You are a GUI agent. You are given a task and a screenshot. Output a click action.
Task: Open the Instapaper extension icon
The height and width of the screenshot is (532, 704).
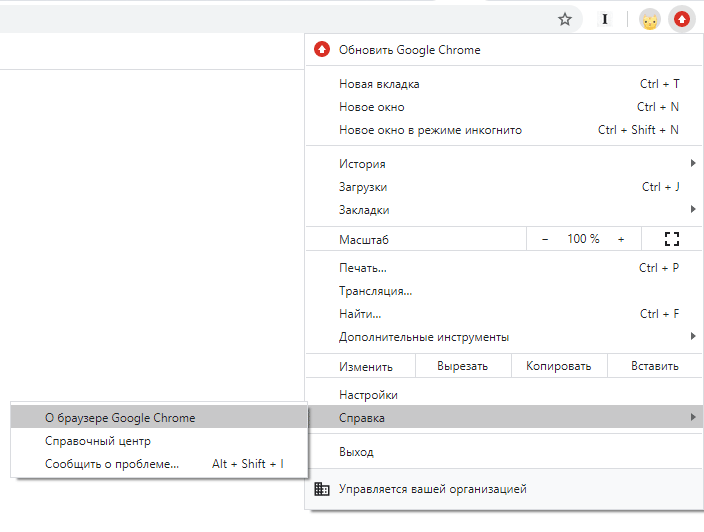(x=605, y=19)
